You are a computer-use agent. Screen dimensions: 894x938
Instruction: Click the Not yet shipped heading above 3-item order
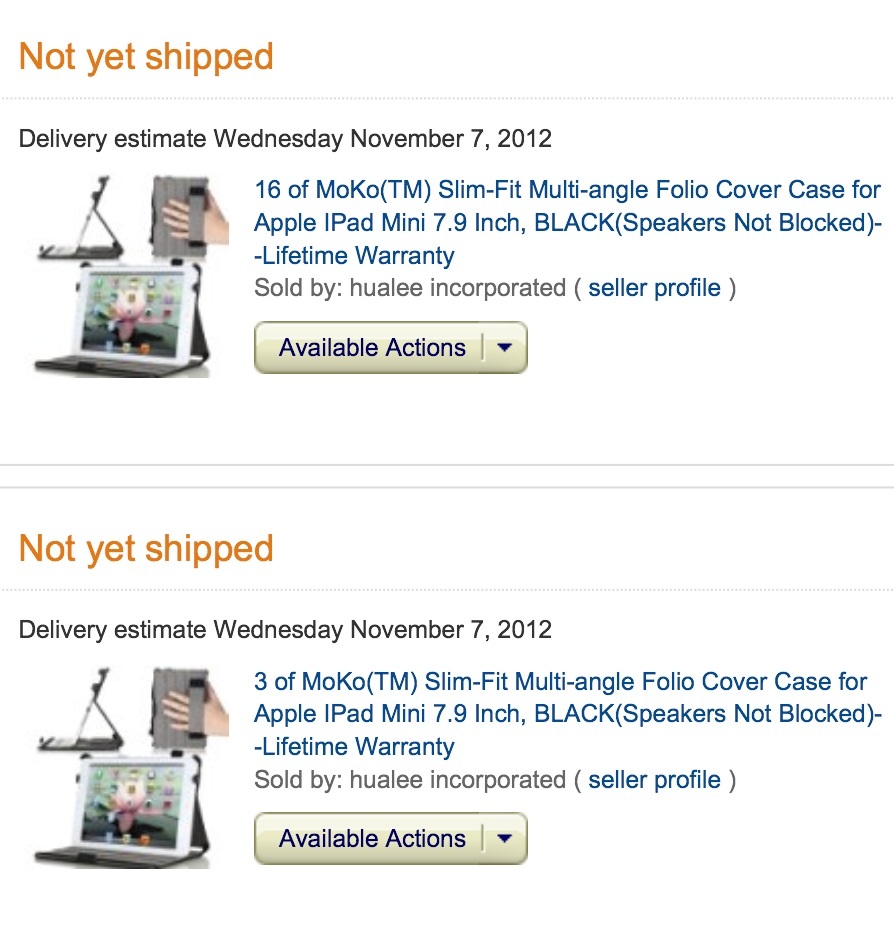[x=146, y=549]
